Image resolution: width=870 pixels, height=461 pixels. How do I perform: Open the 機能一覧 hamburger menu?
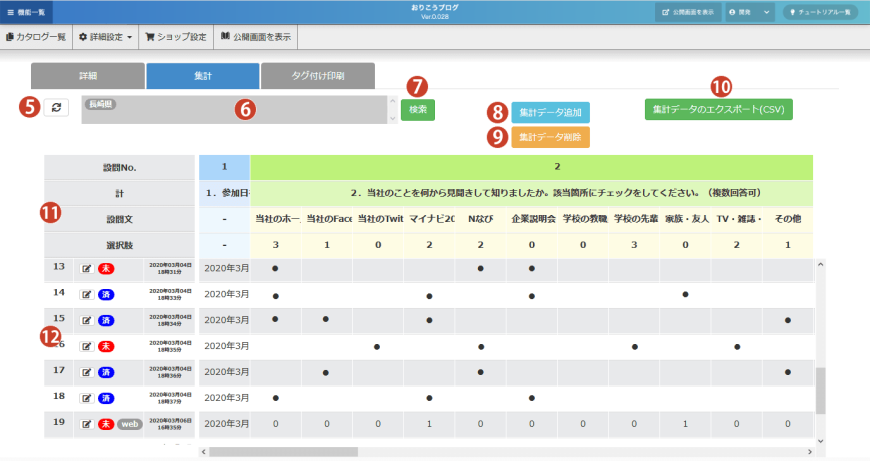(x=26, y=11)
